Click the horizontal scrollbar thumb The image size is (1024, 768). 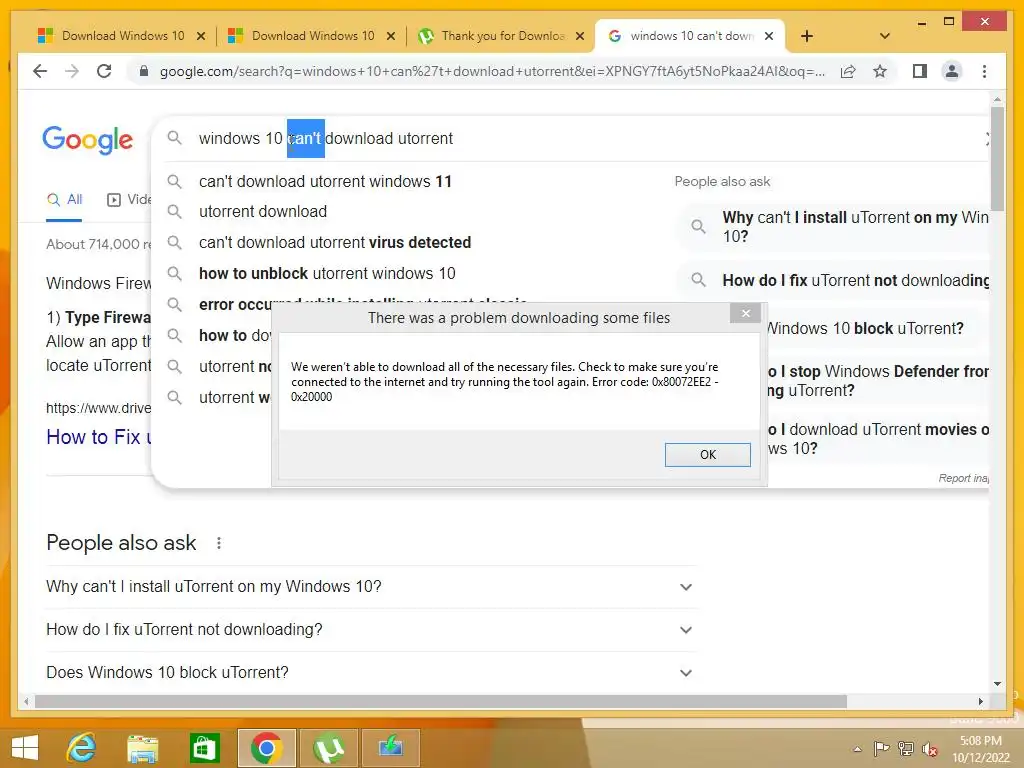coord(441,701)
